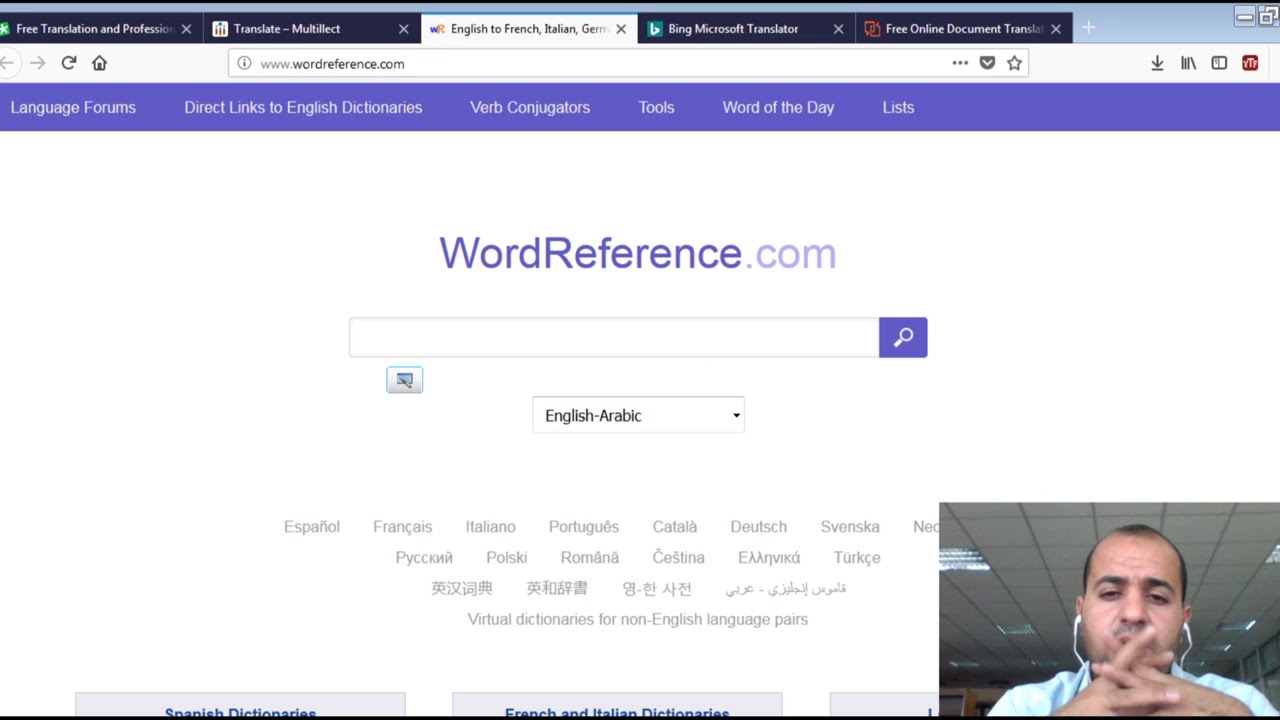The height and width of the screenshot is (720, 1280).
Task: Open Virtual dictionaries for non-English language pairs
Action: (638, 620)
